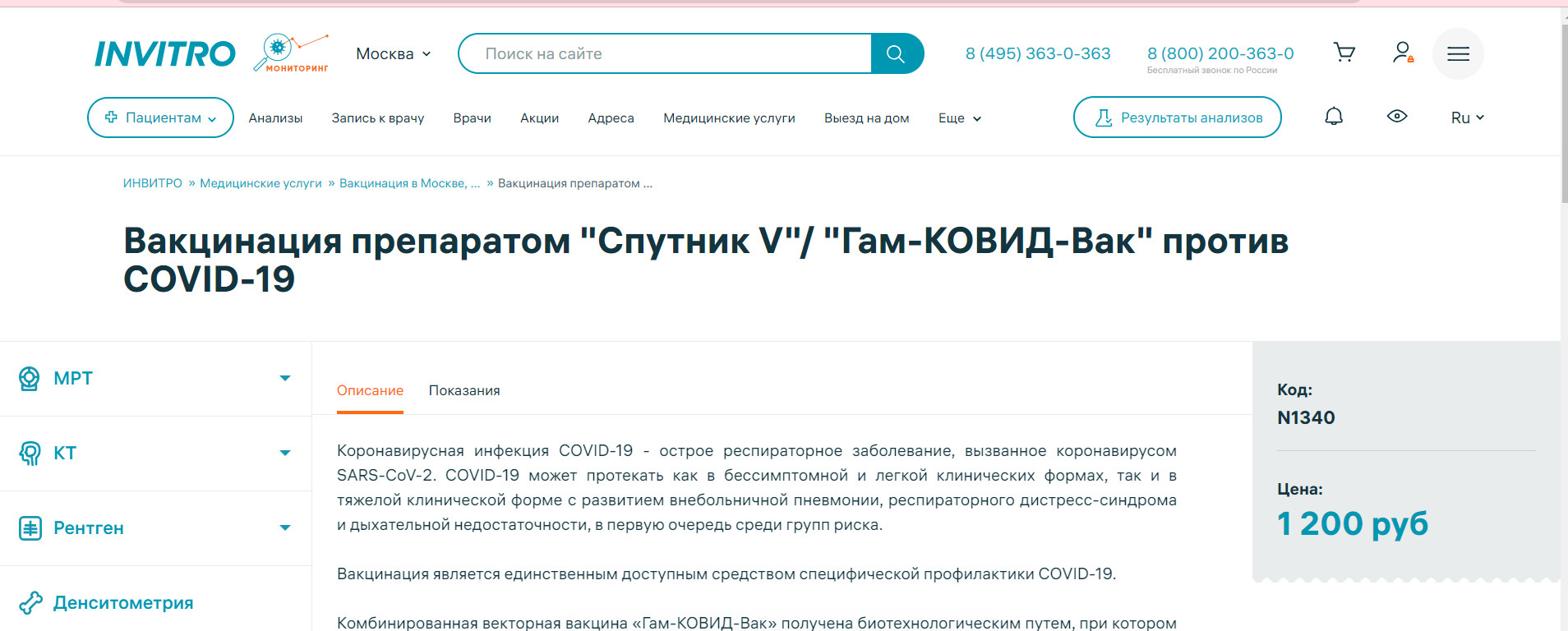Call the 8 (800) 200-363-0 number link
1568x631 pixels.
tap(1220, 54)
